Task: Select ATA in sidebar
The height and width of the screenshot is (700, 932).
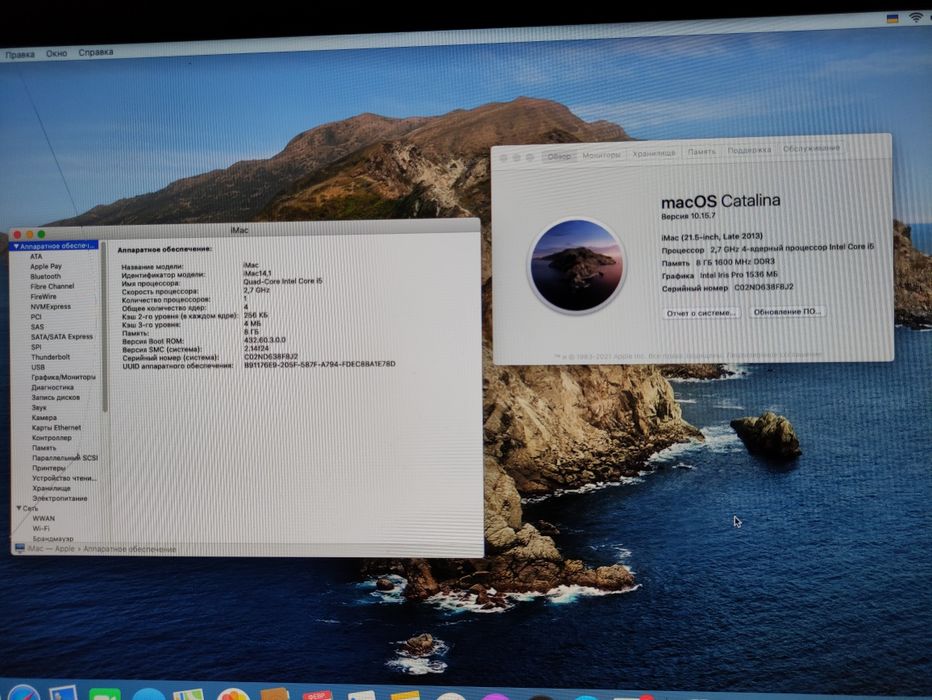Action: (36, 256)
